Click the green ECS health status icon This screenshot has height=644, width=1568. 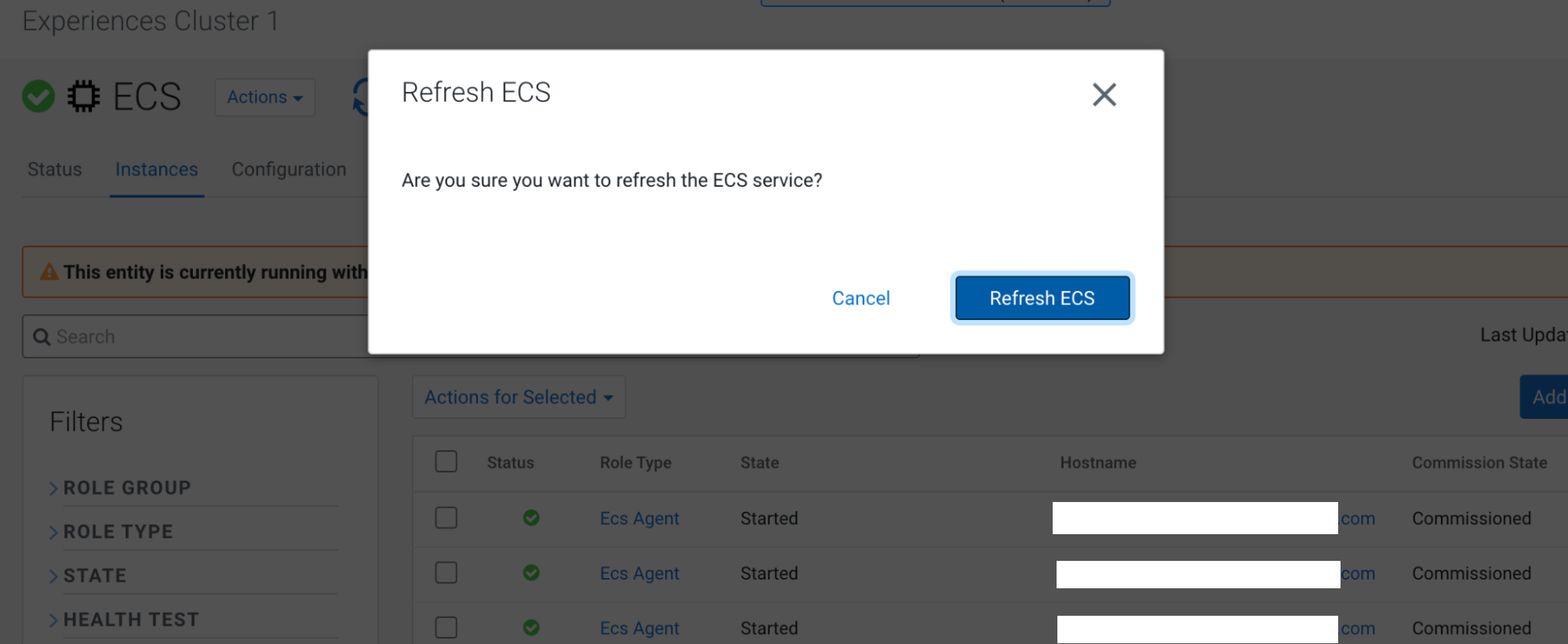click(x=38, y=96)
